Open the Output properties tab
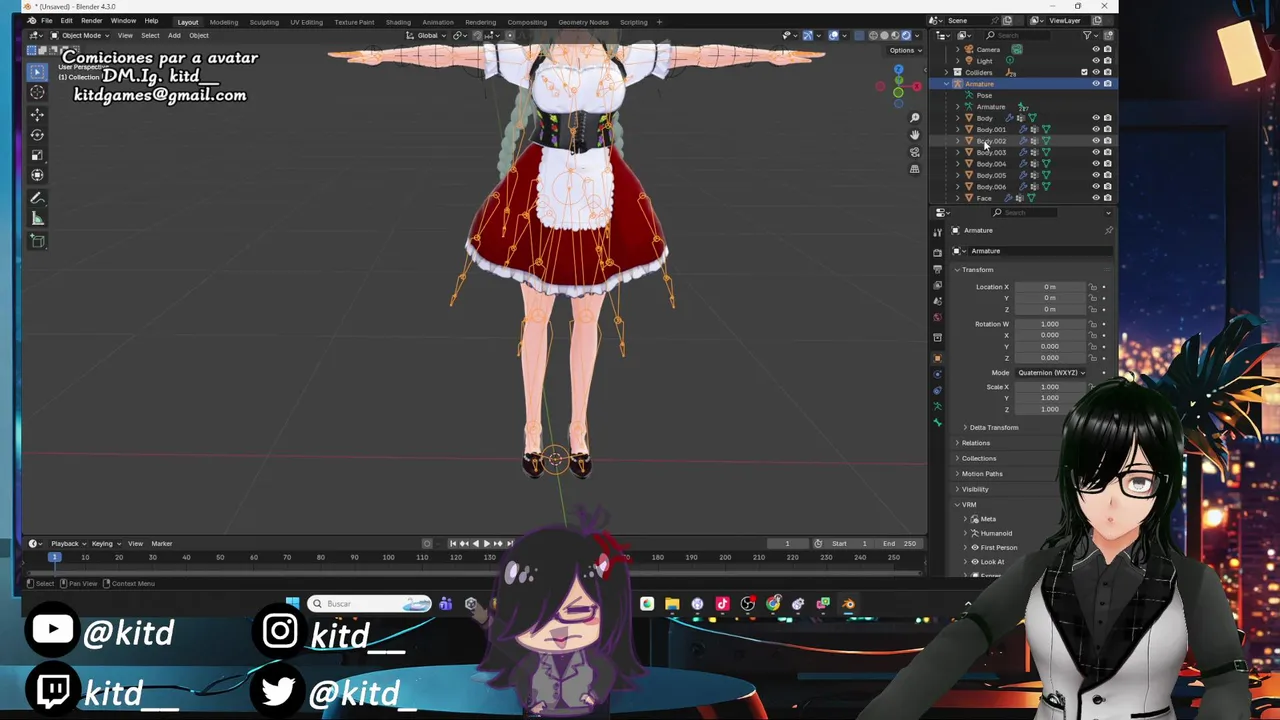Viewport: 1280px width, 720px height. (937, 270)
